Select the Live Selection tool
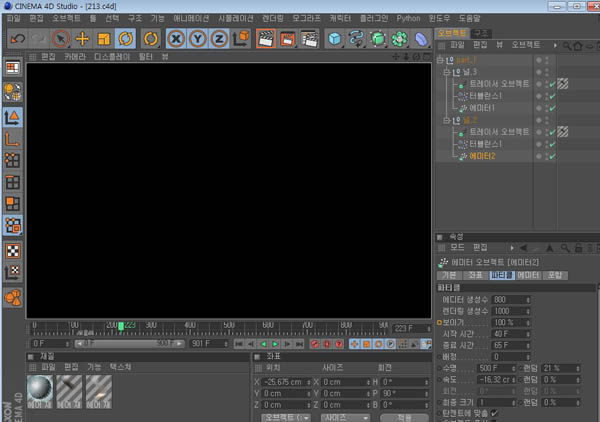Screen dimensions: 600x422 (x=60, y=39)
